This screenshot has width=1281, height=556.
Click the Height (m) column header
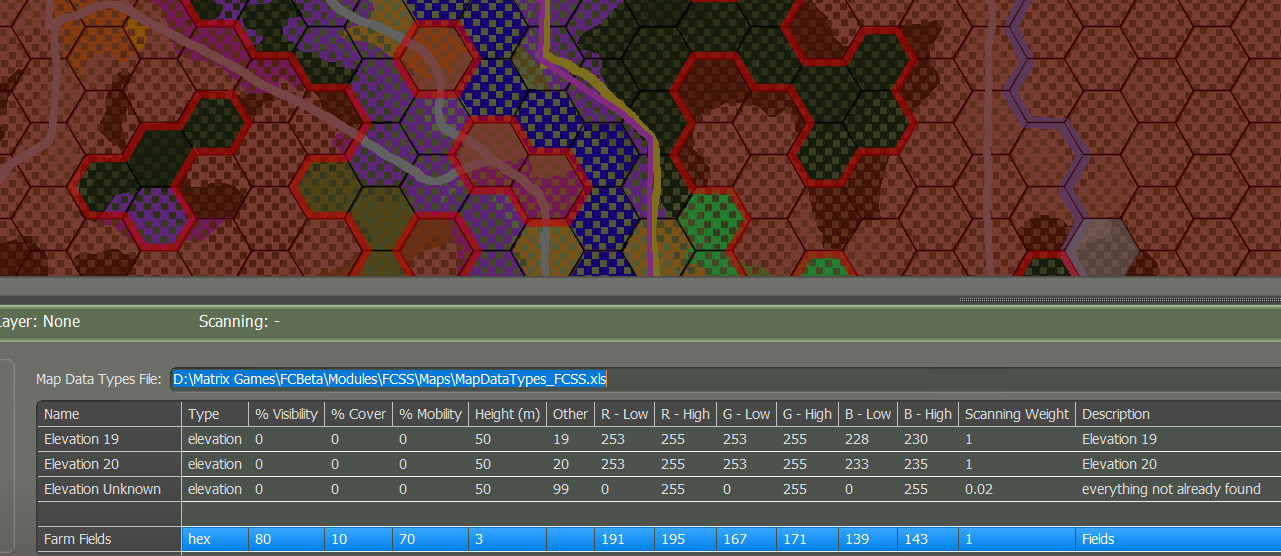pyautogui.click(x=507, y=414)
